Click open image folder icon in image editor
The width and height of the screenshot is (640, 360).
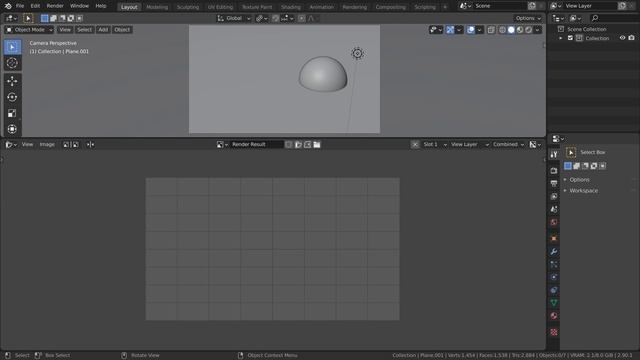(x=317, y=144)
